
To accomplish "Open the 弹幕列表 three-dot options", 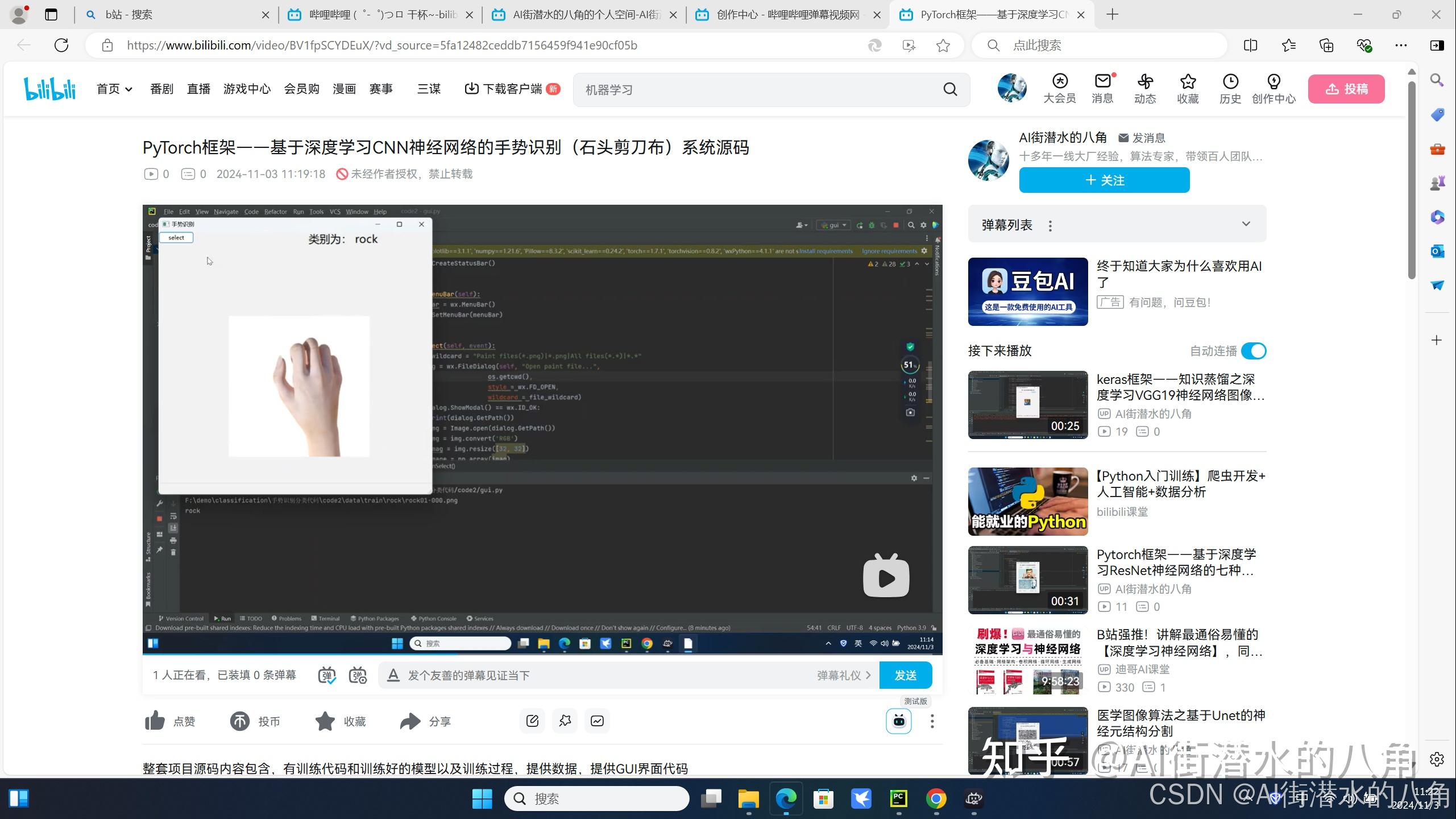I will pos(1050,226).
